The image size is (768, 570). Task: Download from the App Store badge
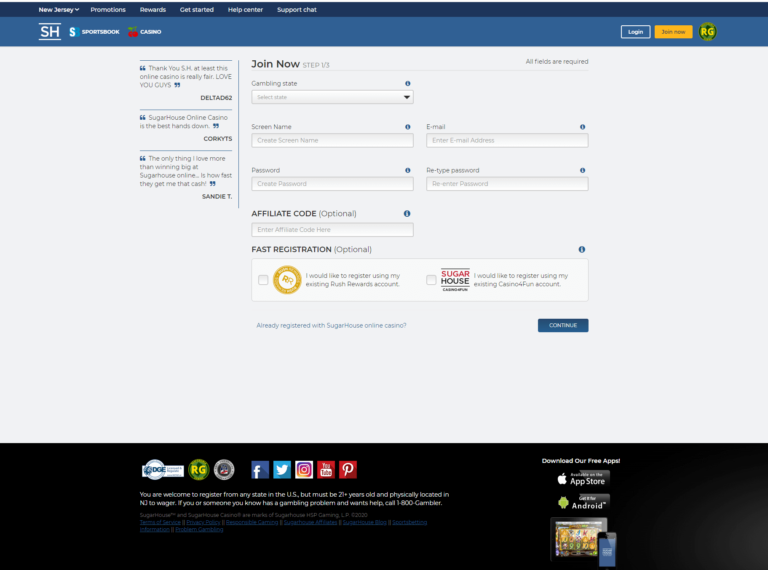(582, 479)
